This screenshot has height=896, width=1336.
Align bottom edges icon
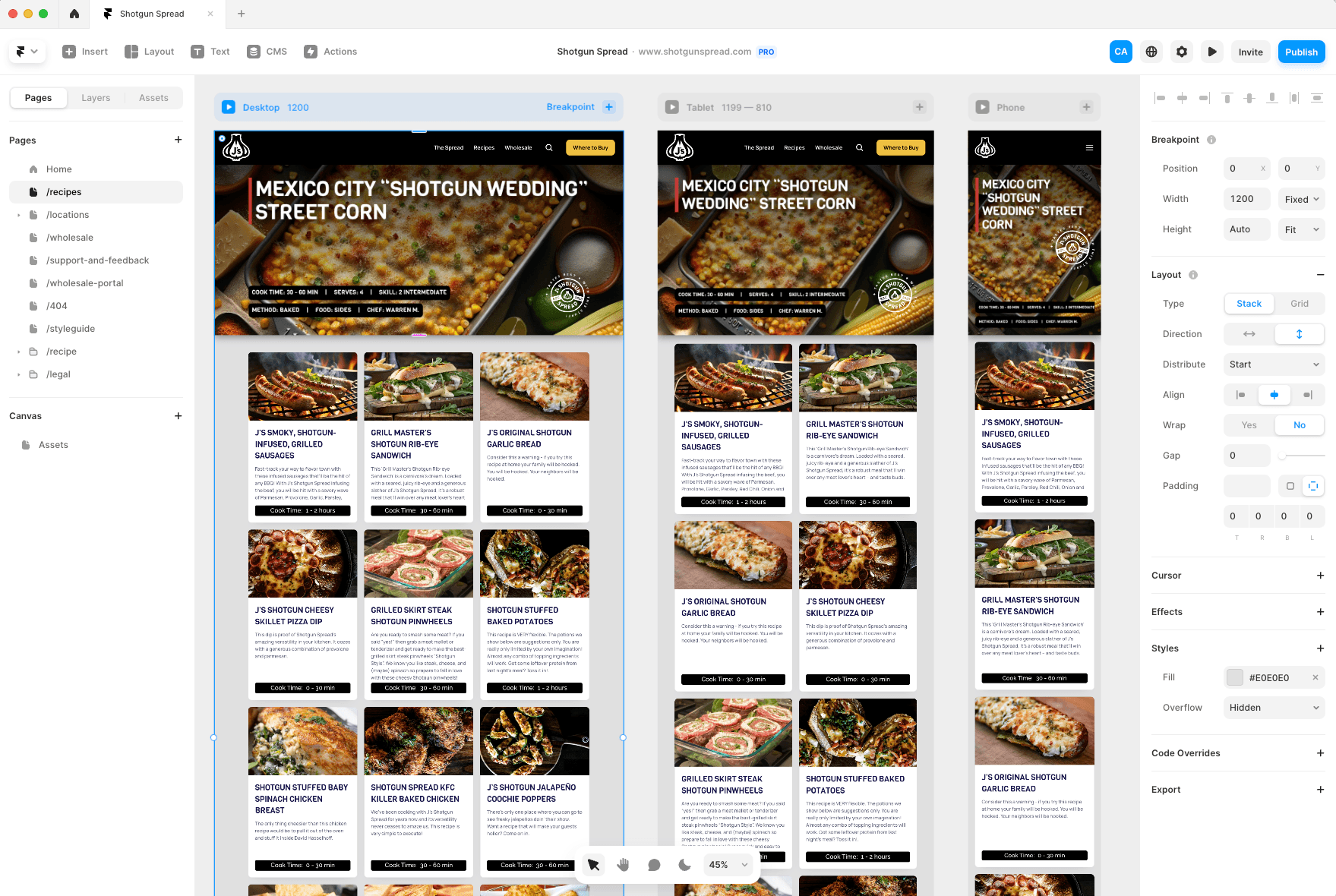point(1272,98)
